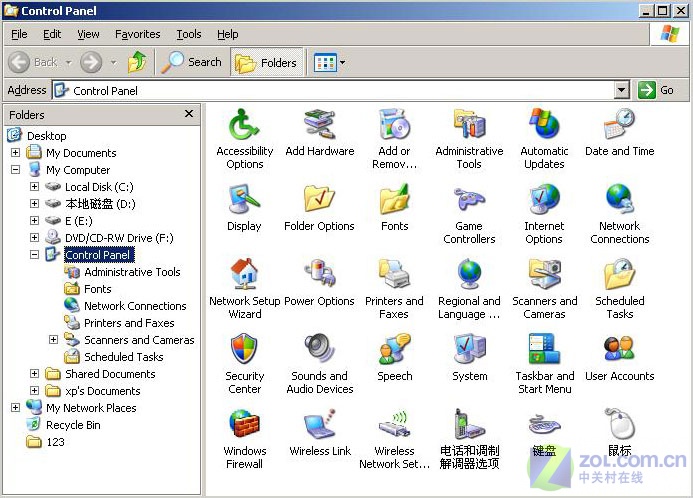Open the Game Controllers icon
Viewport: 693px width, 498px height.
coord(469,200)
